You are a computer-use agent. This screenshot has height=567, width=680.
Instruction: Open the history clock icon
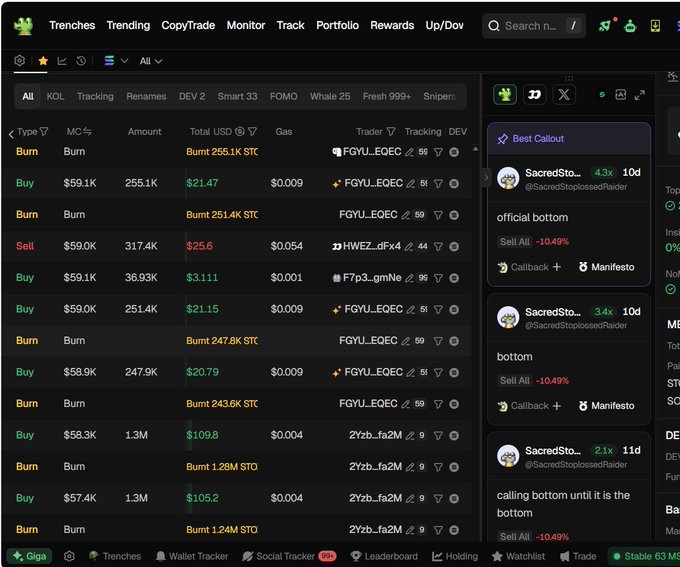coord(81,61)
